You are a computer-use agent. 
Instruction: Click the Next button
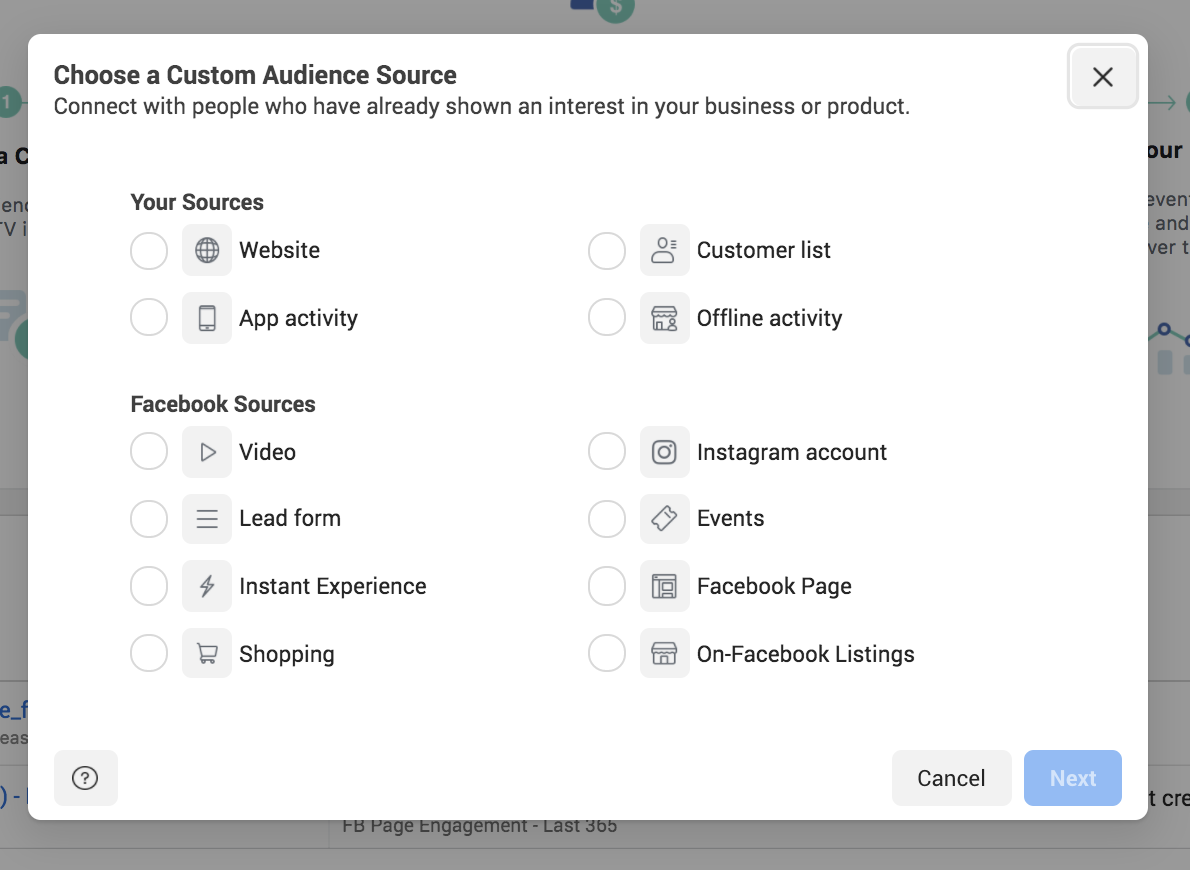pyautogui.click(x=1072, y=778)
